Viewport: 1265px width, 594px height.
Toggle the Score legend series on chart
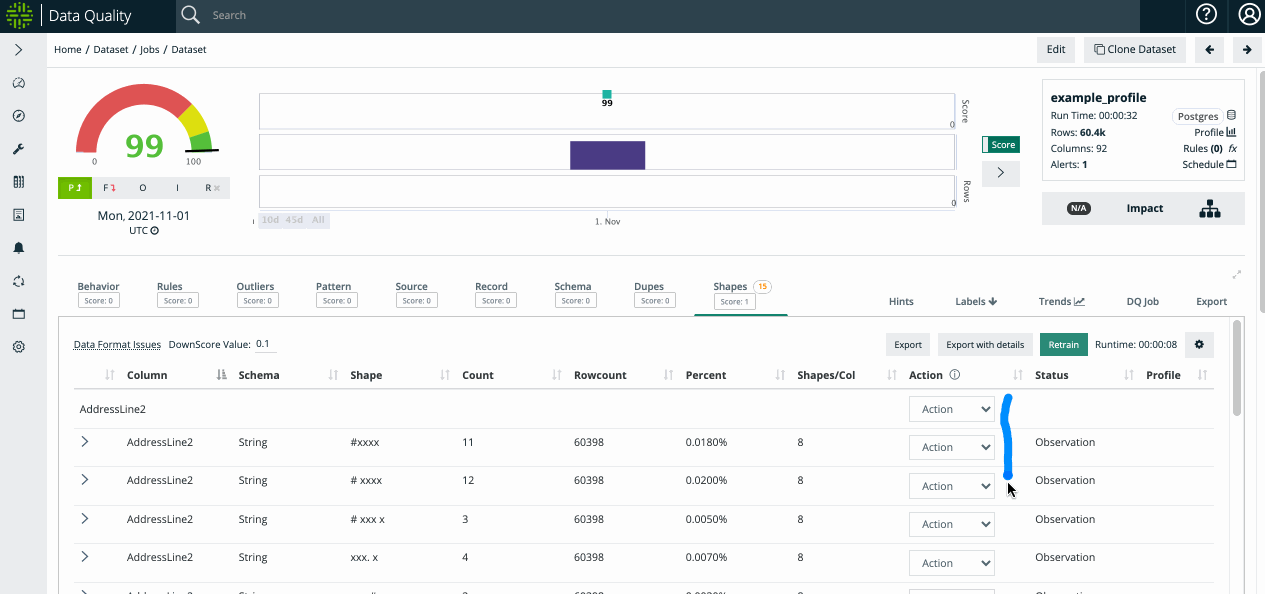[999, 145]
